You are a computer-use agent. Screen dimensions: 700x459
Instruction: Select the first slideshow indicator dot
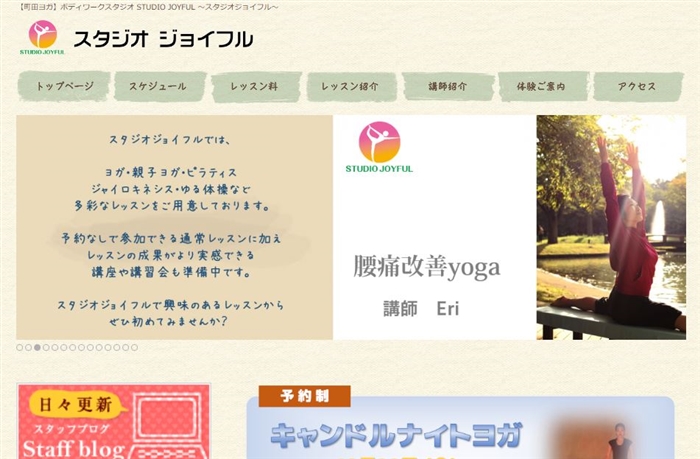click(20, 347)
